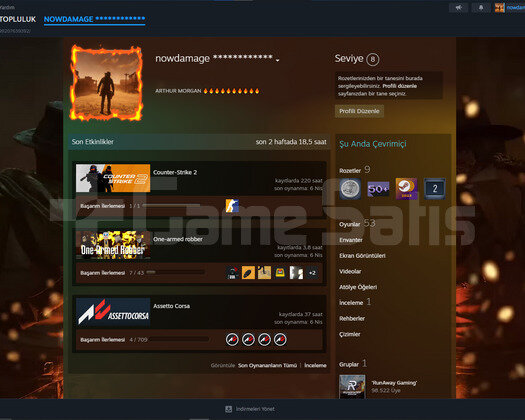Open the TOPLULUK menu
Image resolution: width=525 pixels, height=420 pixels.
point(18,19)
